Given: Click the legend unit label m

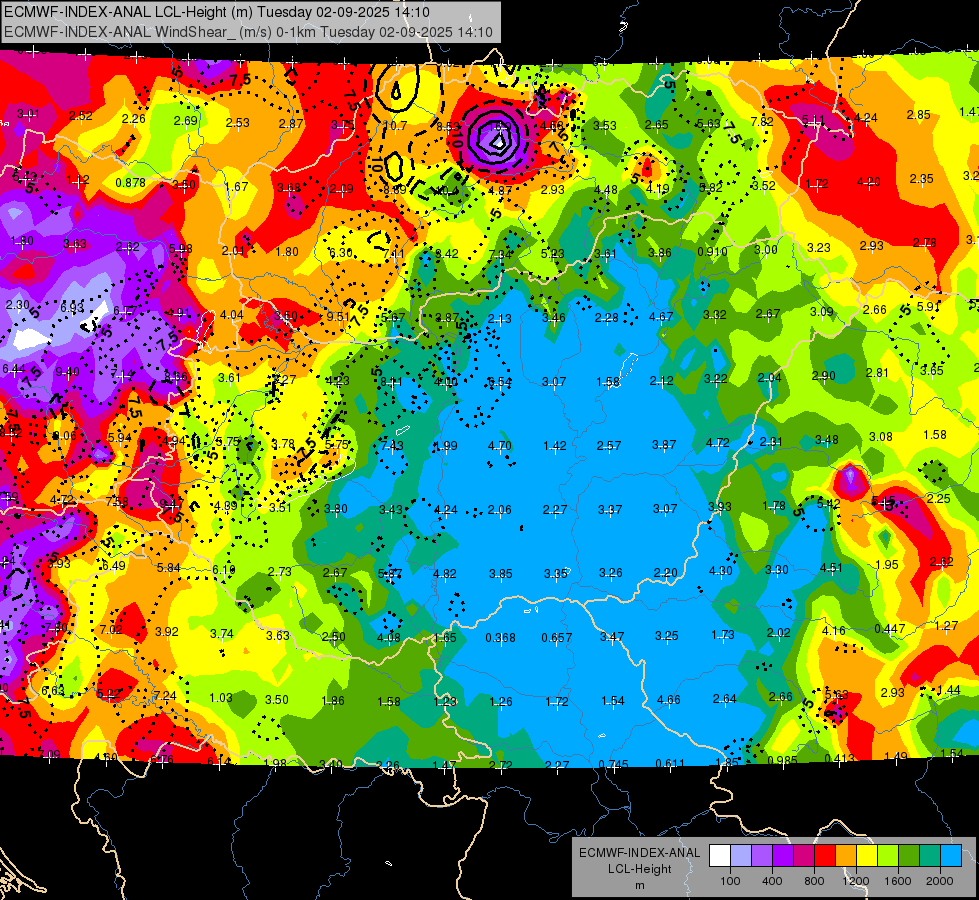Looking at the screenshot, I should point(639,885).
